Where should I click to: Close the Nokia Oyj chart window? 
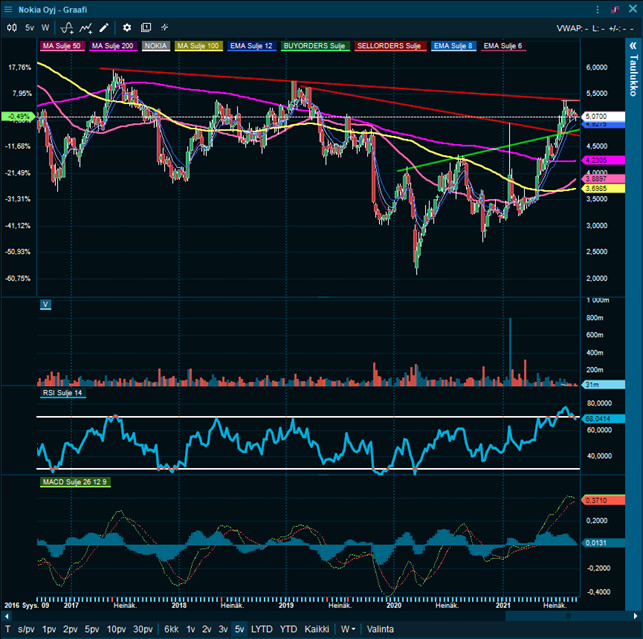tap(633, 9)
